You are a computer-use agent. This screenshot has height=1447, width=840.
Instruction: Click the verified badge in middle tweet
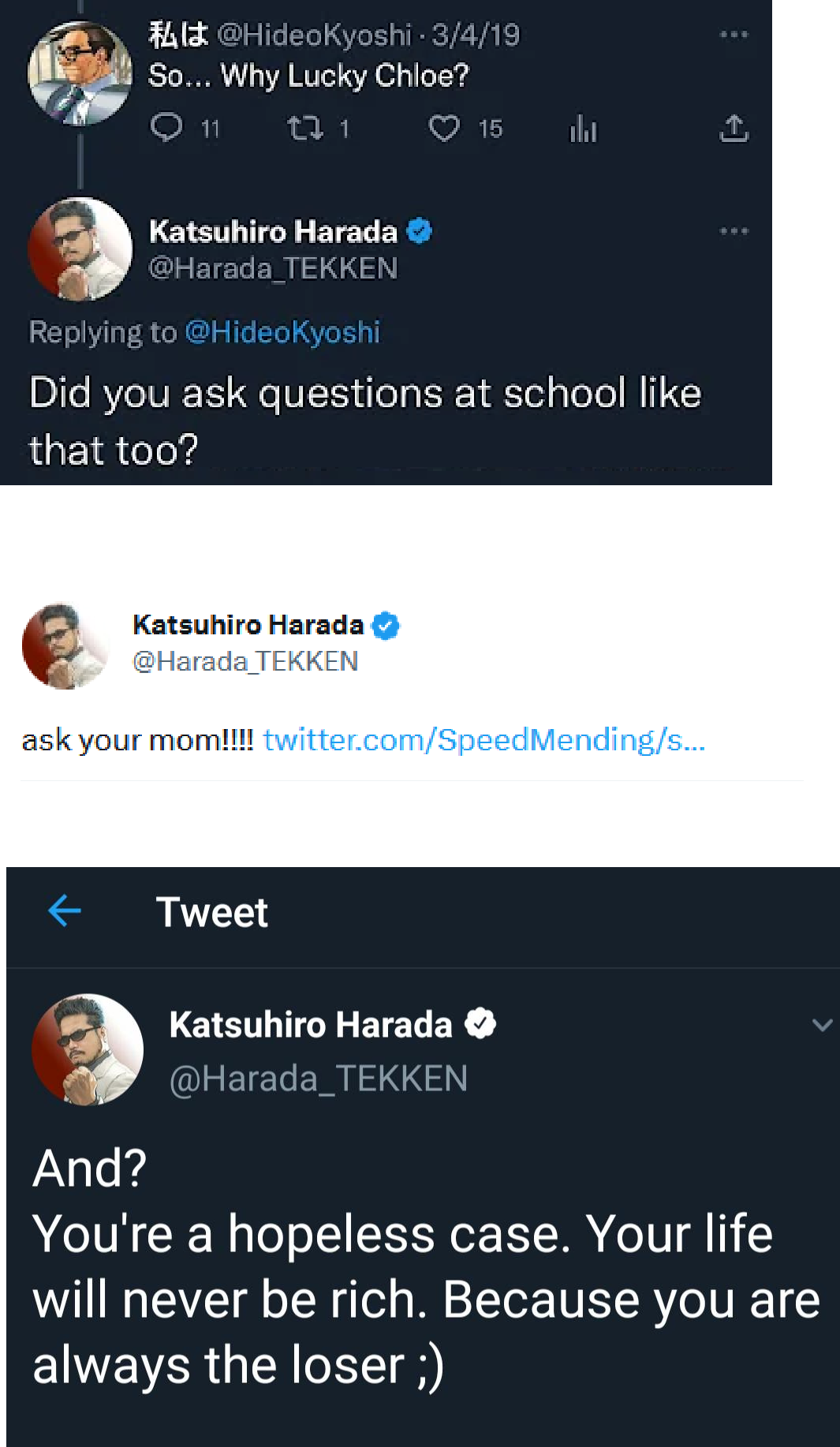(386, 626)
